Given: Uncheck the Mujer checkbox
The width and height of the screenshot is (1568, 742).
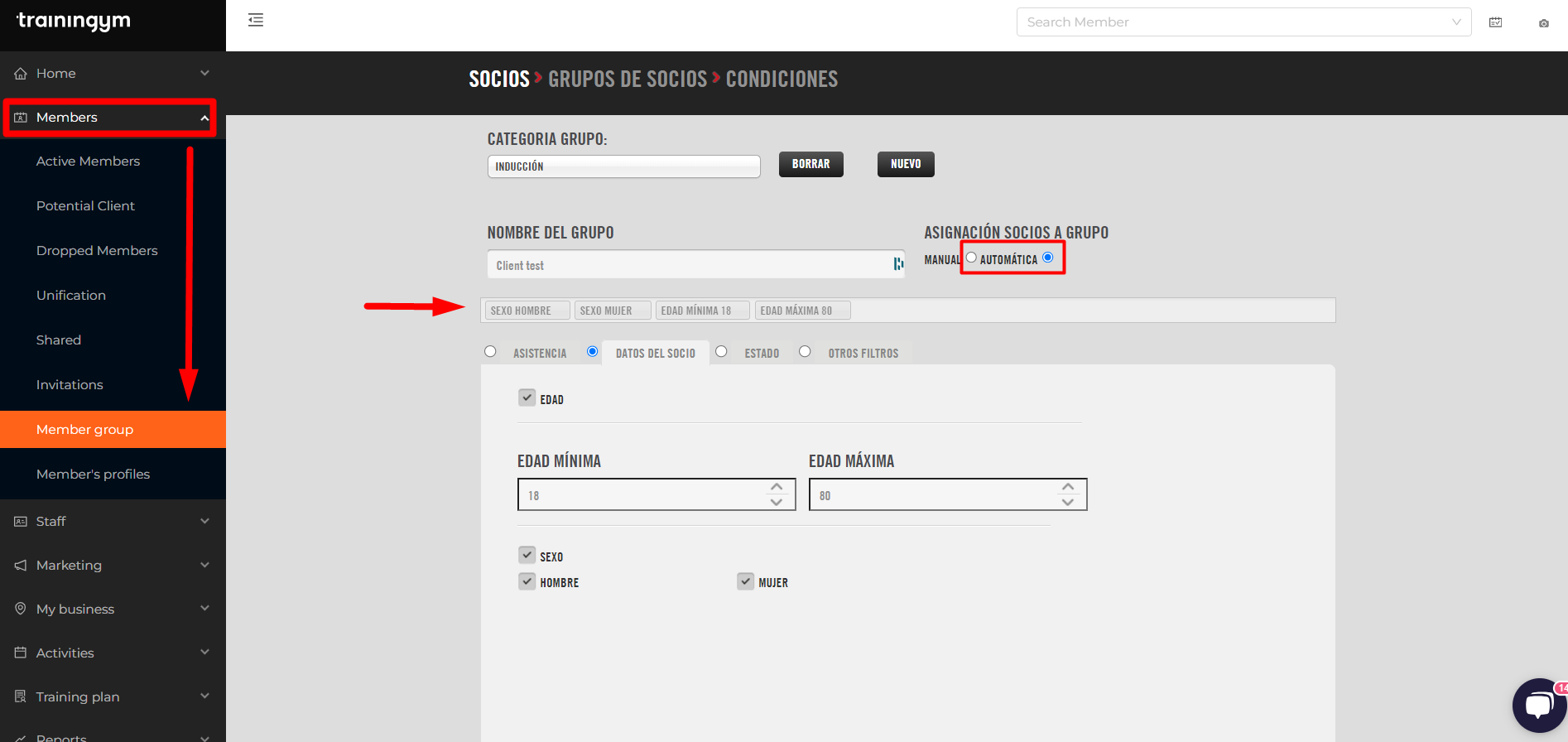Looking at the screenshot, I should (x=745, y=581).
